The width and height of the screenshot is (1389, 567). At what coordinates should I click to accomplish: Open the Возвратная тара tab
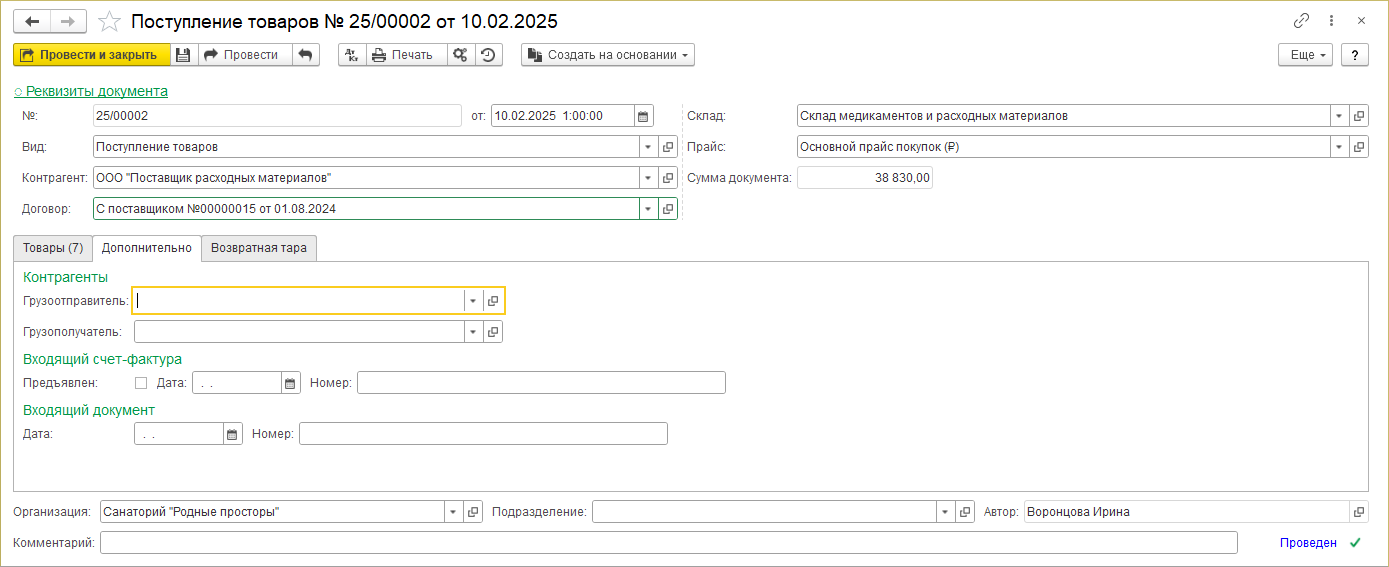click(x=259, y=248)
